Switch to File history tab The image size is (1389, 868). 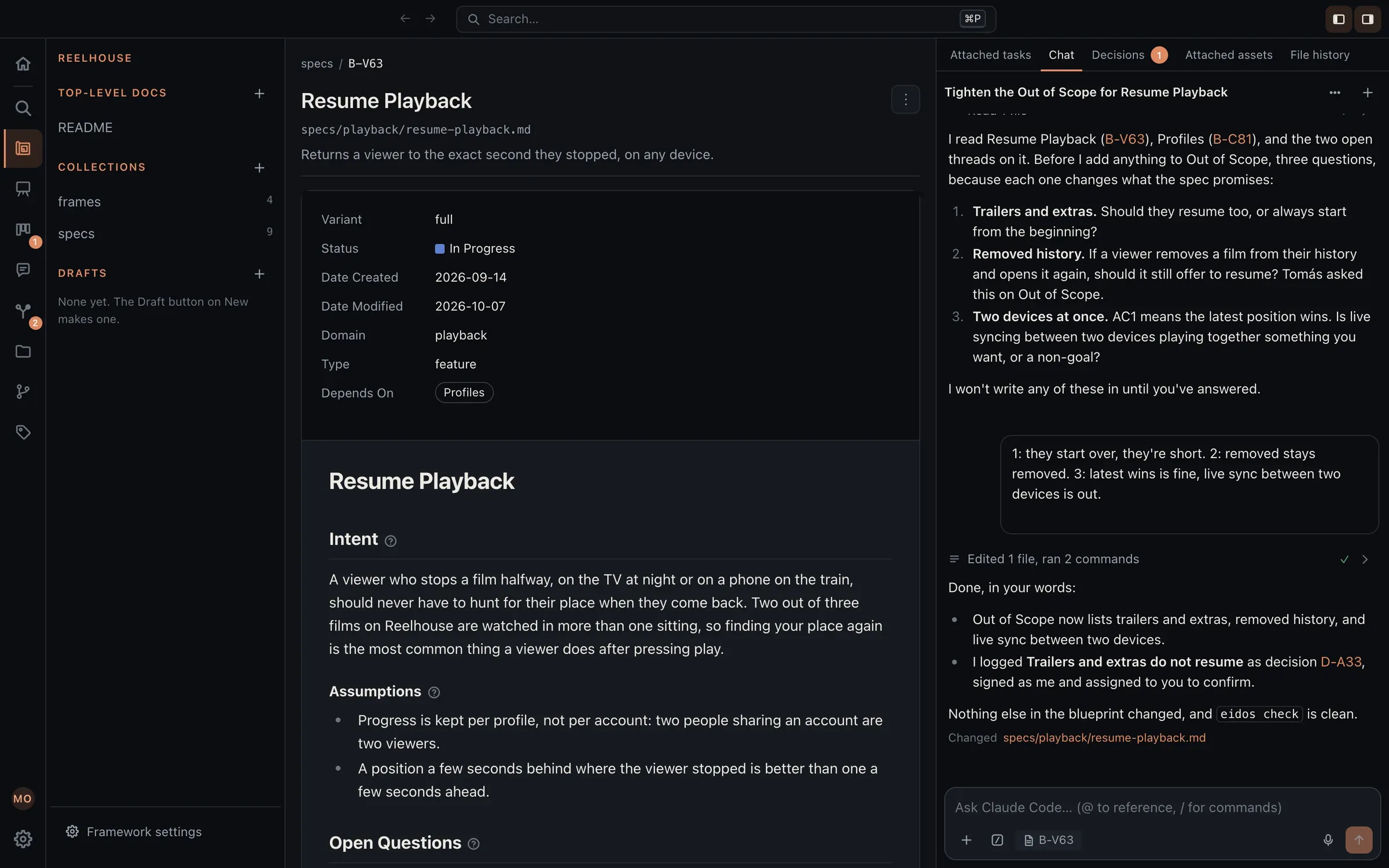coord(1320,55)
